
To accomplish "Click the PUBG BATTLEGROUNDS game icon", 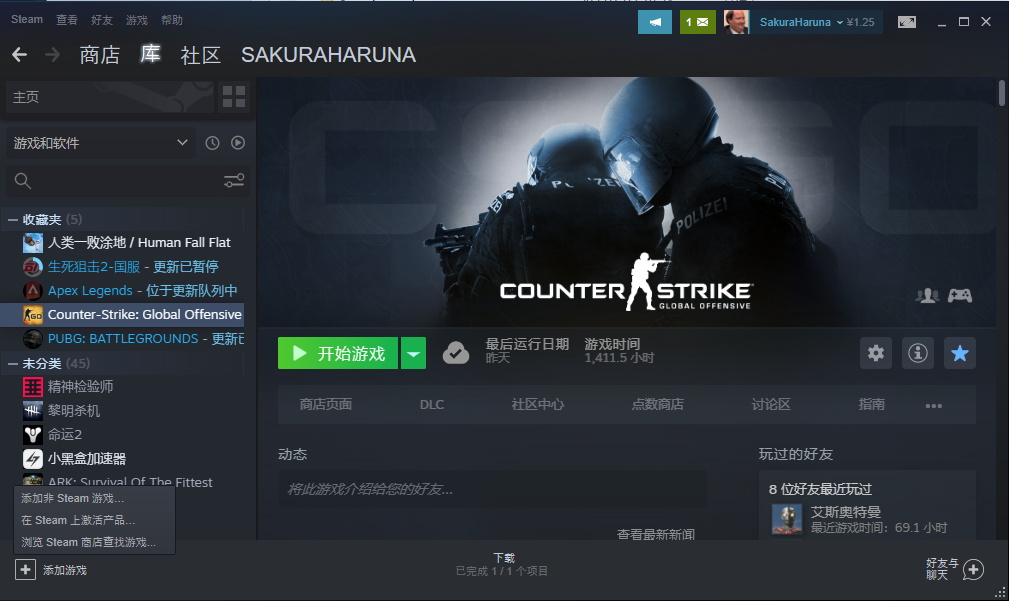I will click(33, 338).
